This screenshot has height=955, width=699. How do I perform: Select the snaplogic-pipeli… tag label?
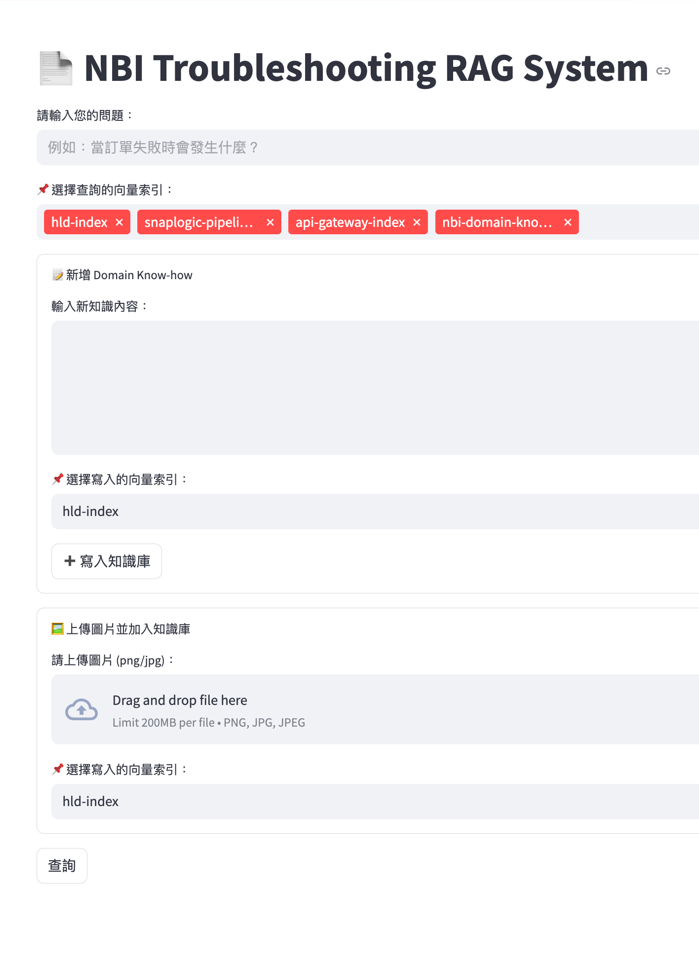pos(199,222)
